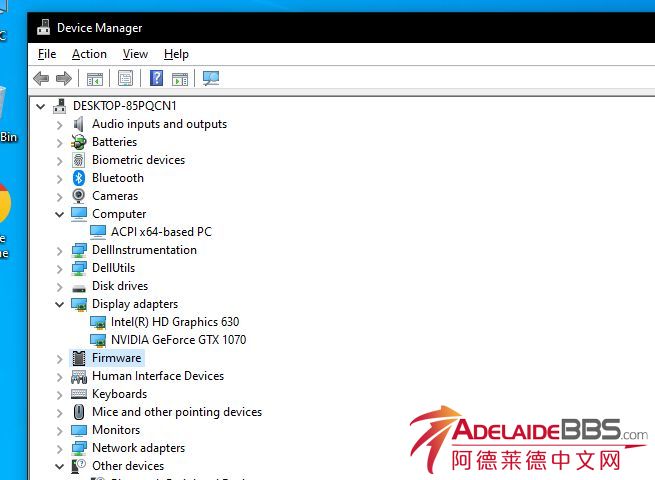
Task: Expand the Network adapters category
Action: coord(60,448)
